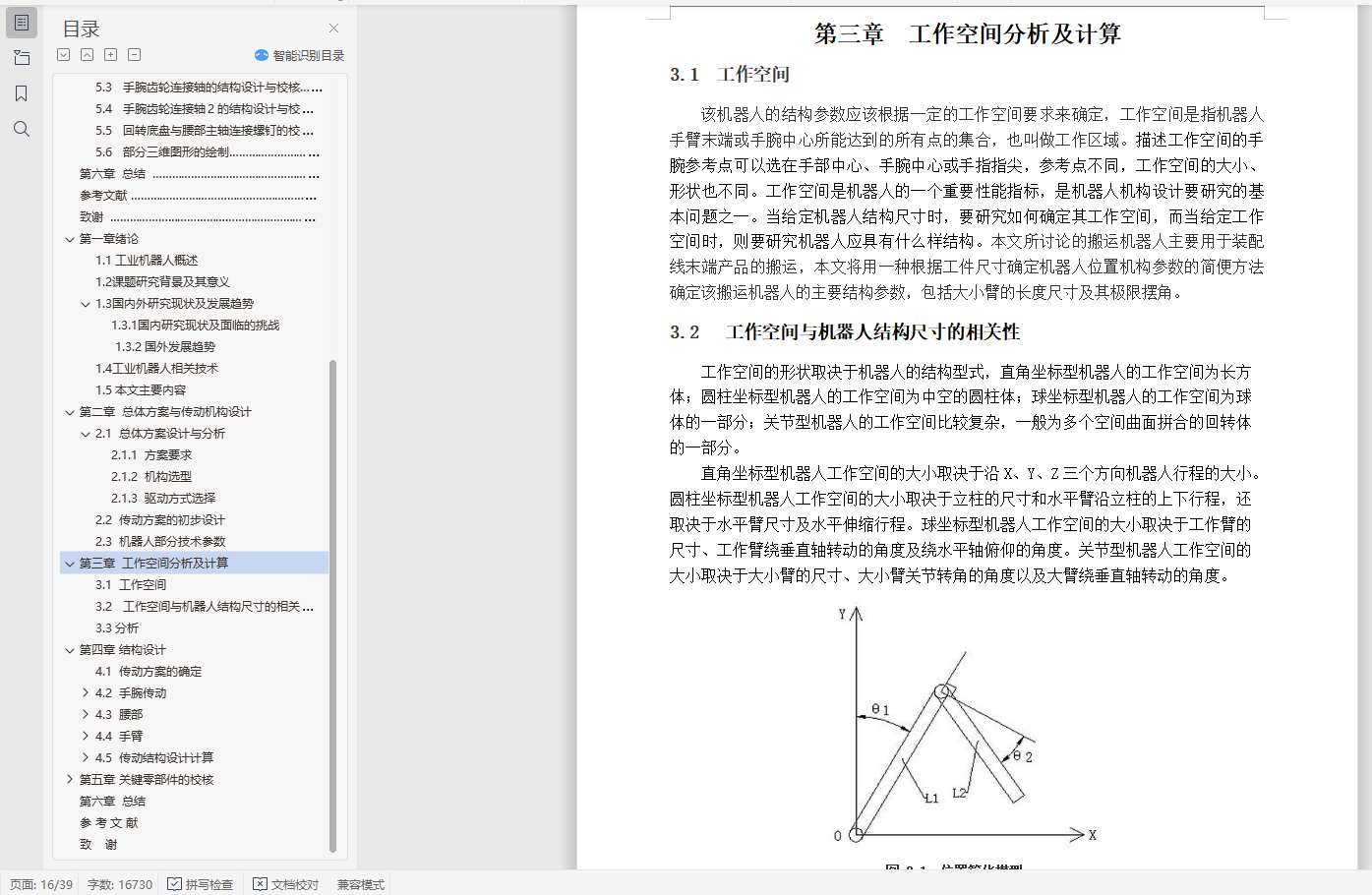Open the bookmarks sidebar icon
The height and width of the screenshot is (895, 1372).
click(x=22, y=93)
